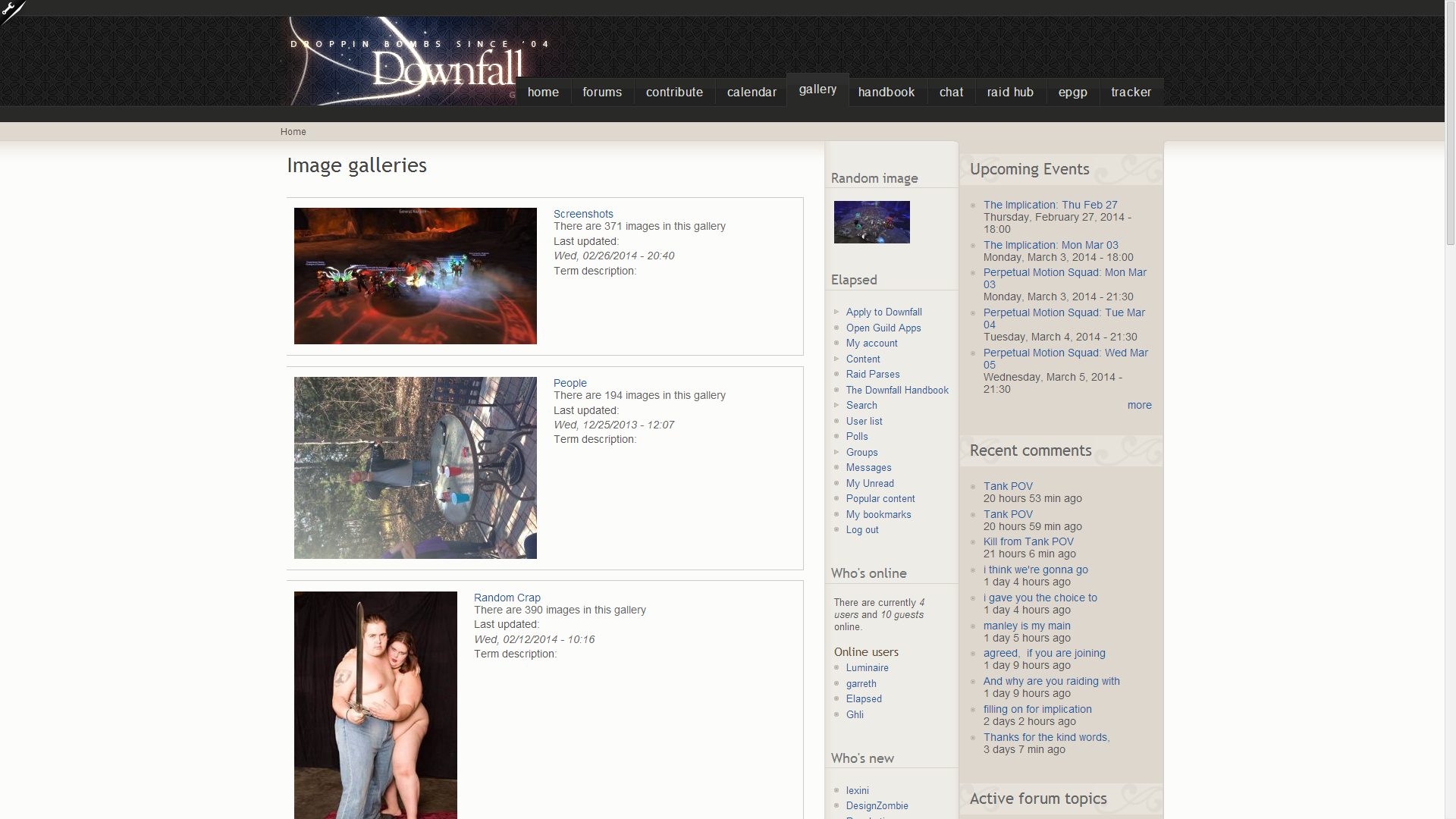Open the random image thumbnail

(x=871, y=222)
